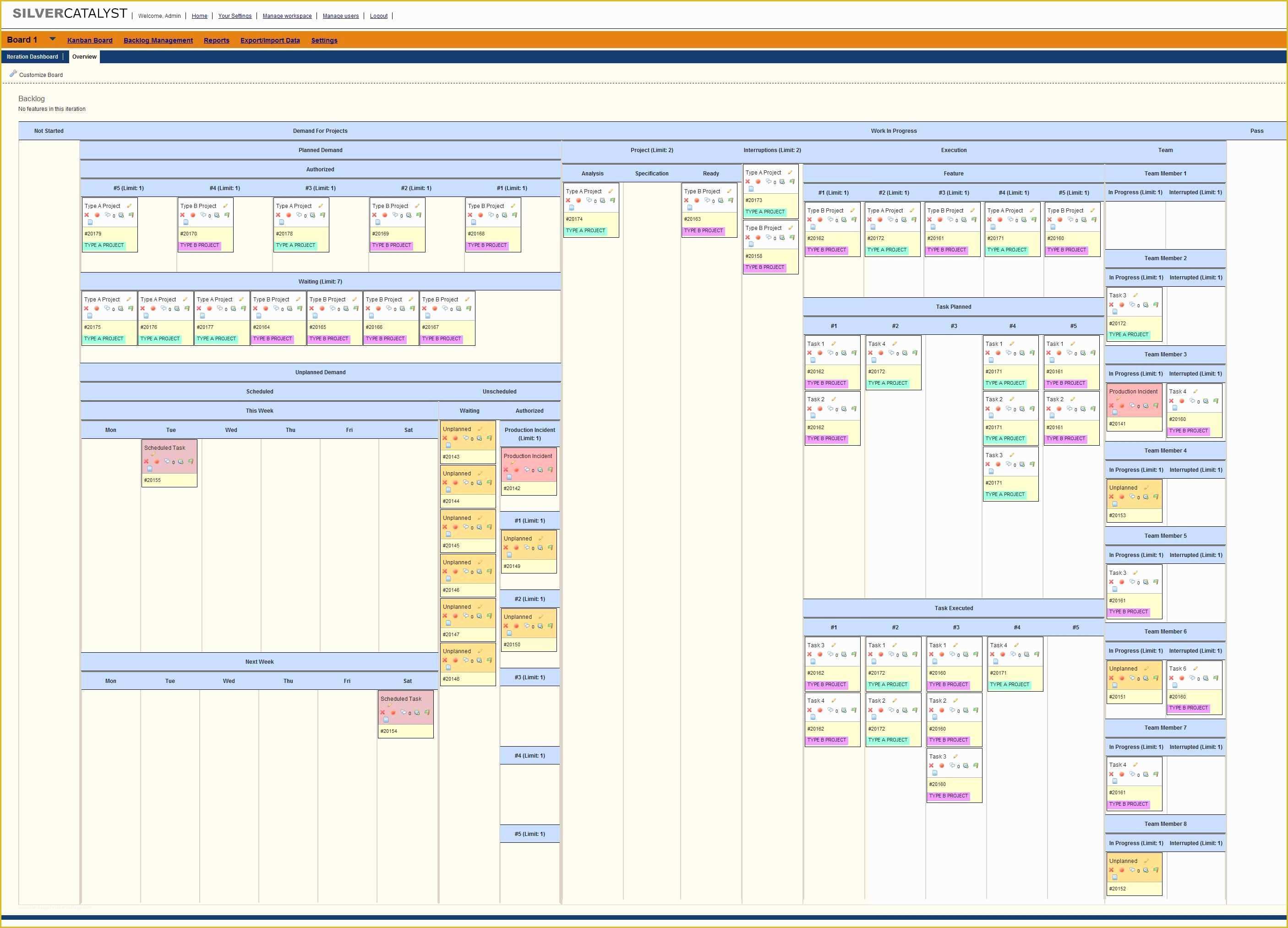Click red circle on card #20158
The height and width of the screenshot is (928, 1288).
[x=758, y=237]
